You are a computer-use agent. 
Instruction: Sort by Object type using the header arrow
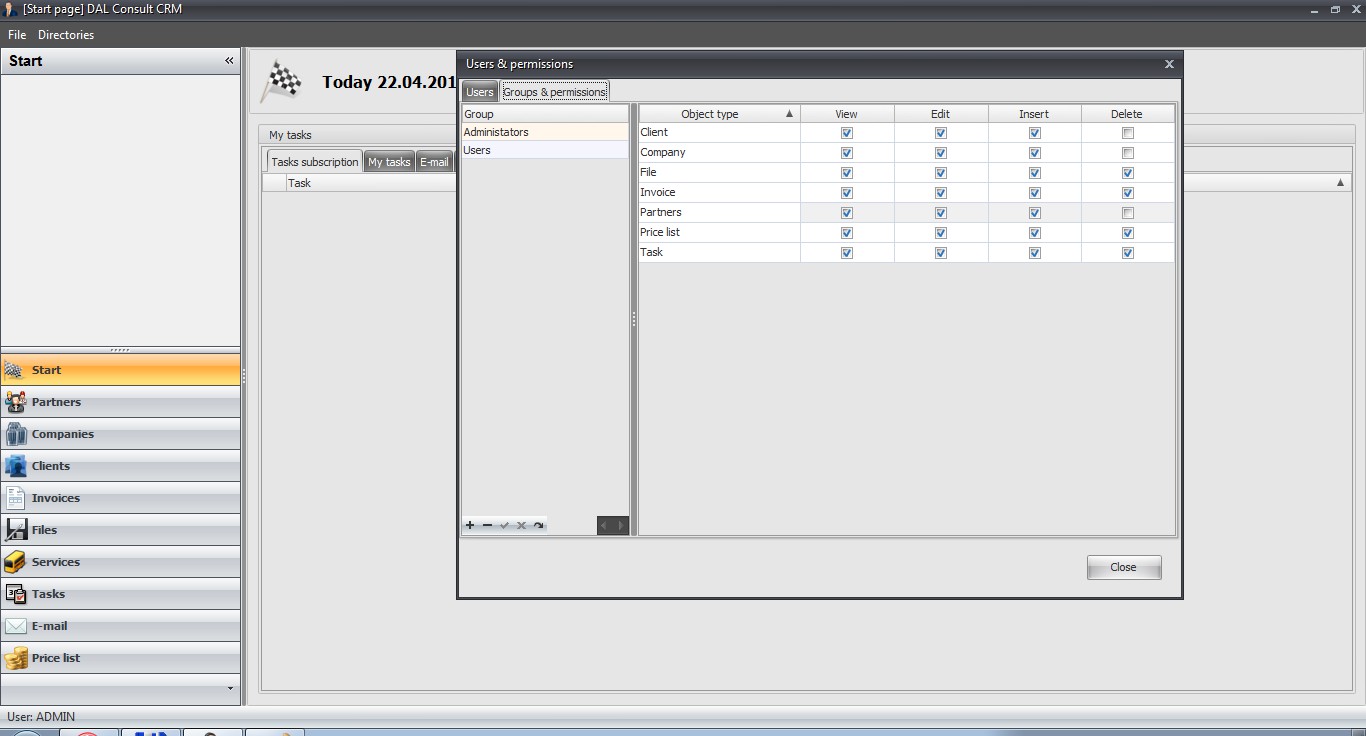789,114
